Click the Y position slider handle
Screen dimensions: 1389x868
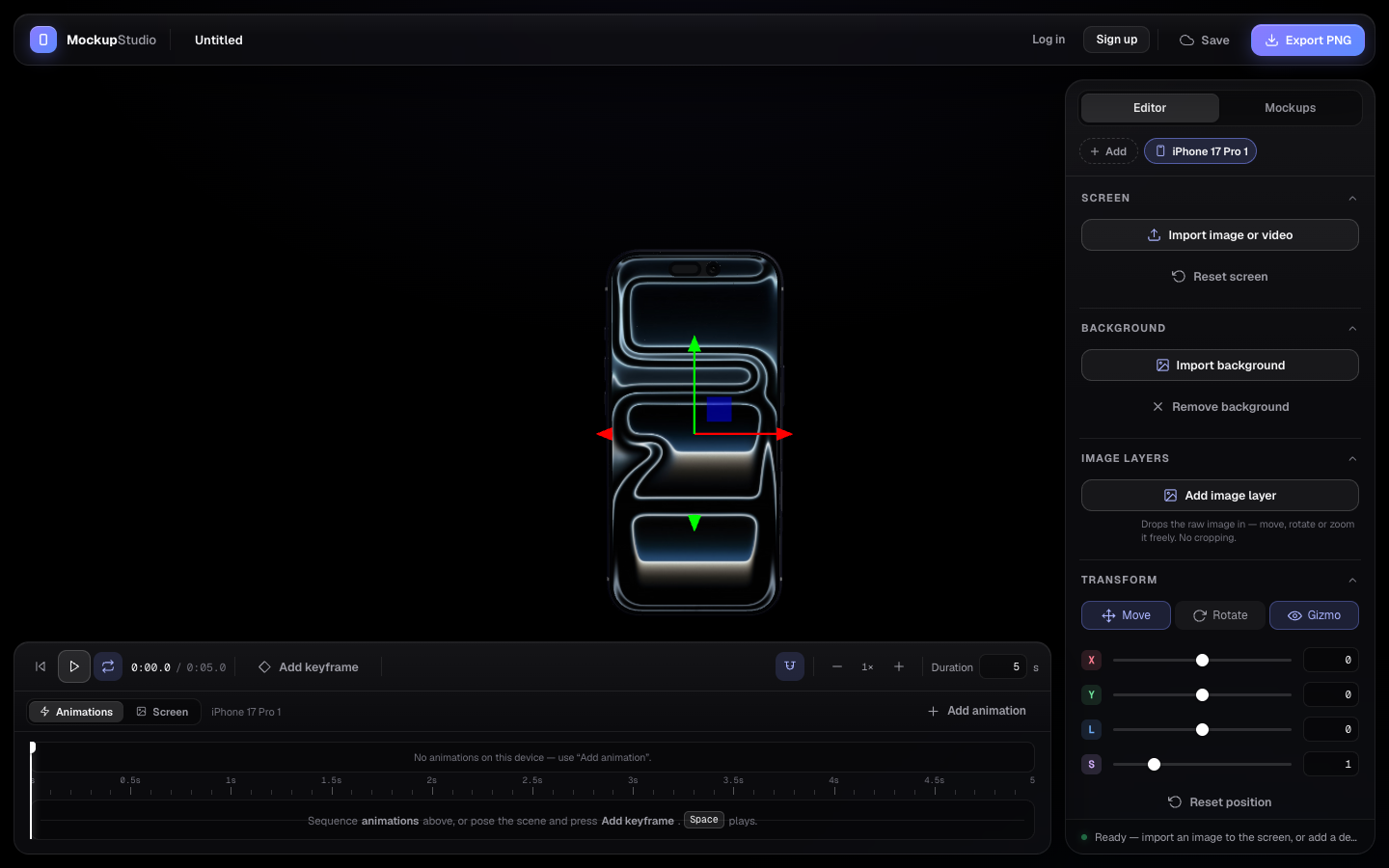pos(1202,694)
